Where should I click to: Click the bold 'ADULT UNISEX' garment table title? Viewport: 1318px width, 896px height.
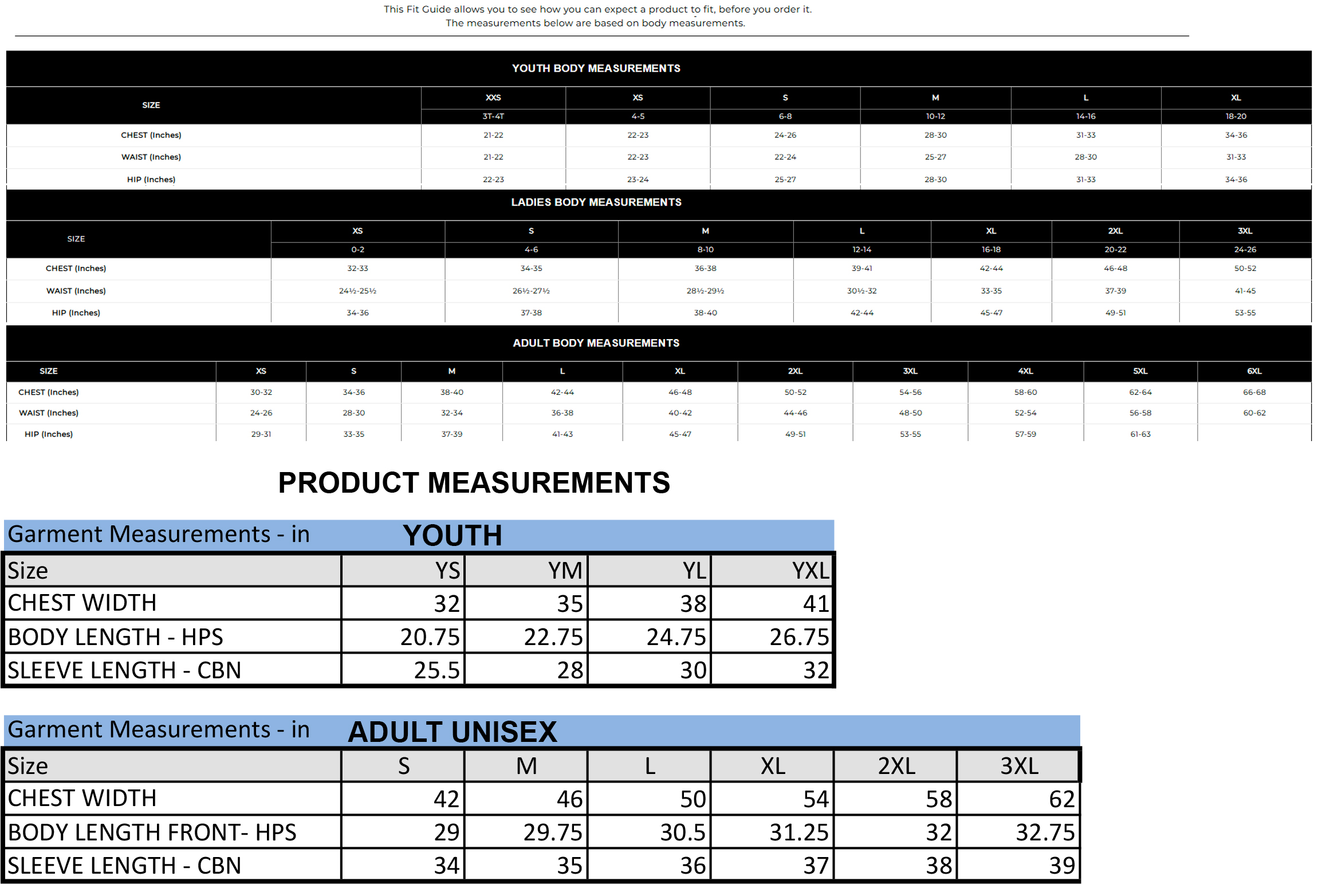(x=452, y=732)
